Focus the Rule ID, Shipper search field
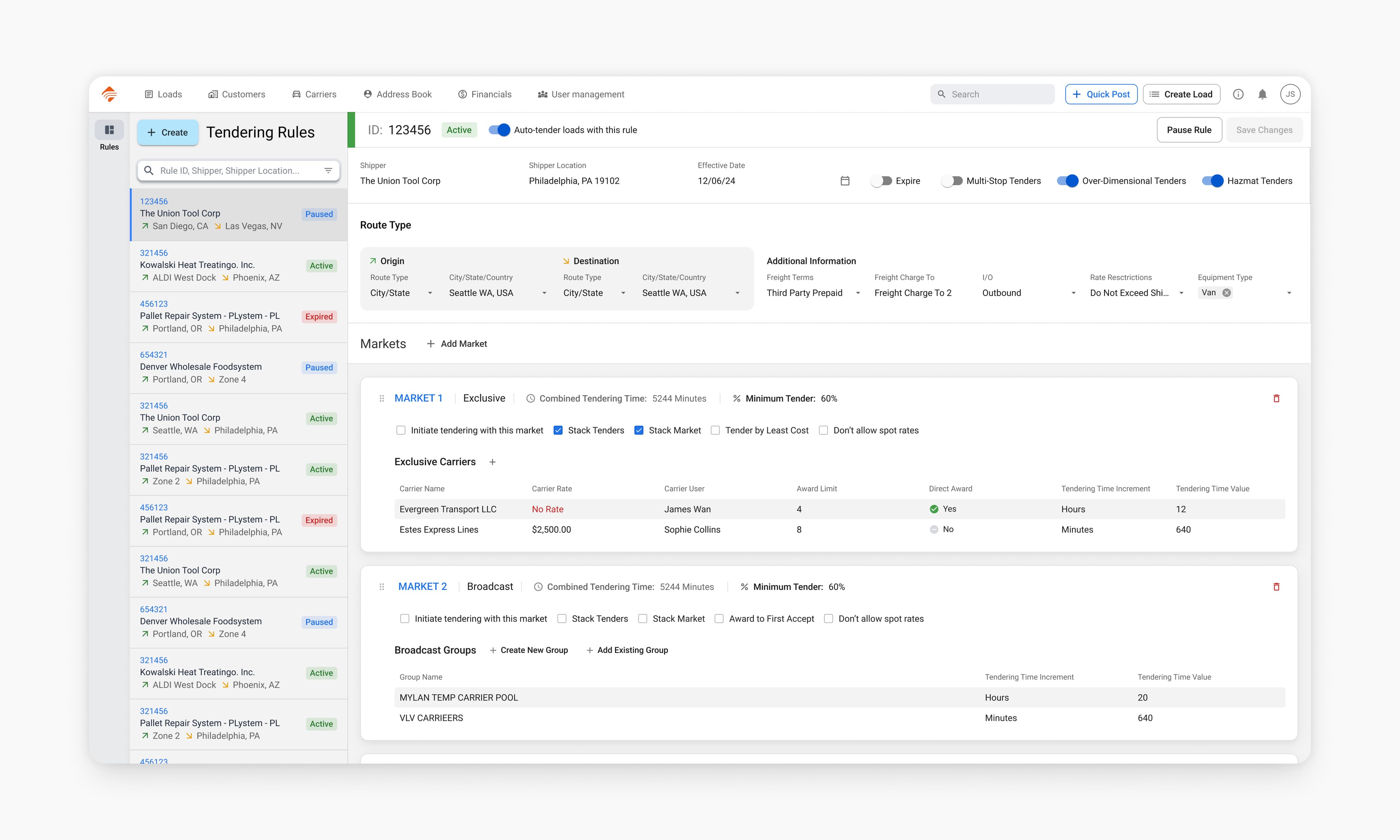Screen dimensions: 1400x840 238,170
